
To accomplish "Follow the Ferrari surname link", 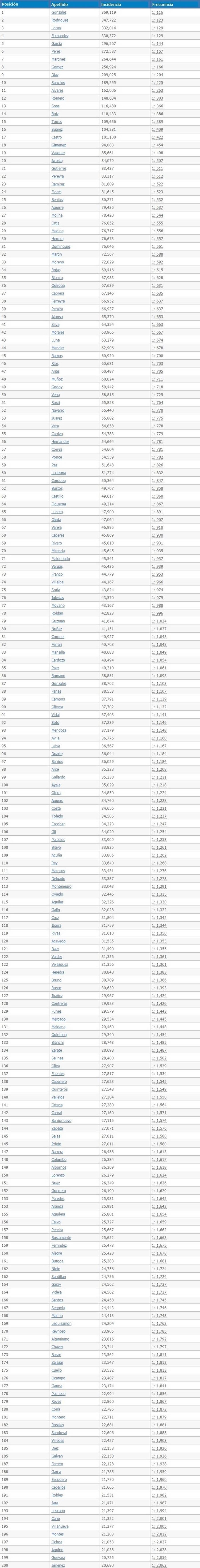I will 57,644.
